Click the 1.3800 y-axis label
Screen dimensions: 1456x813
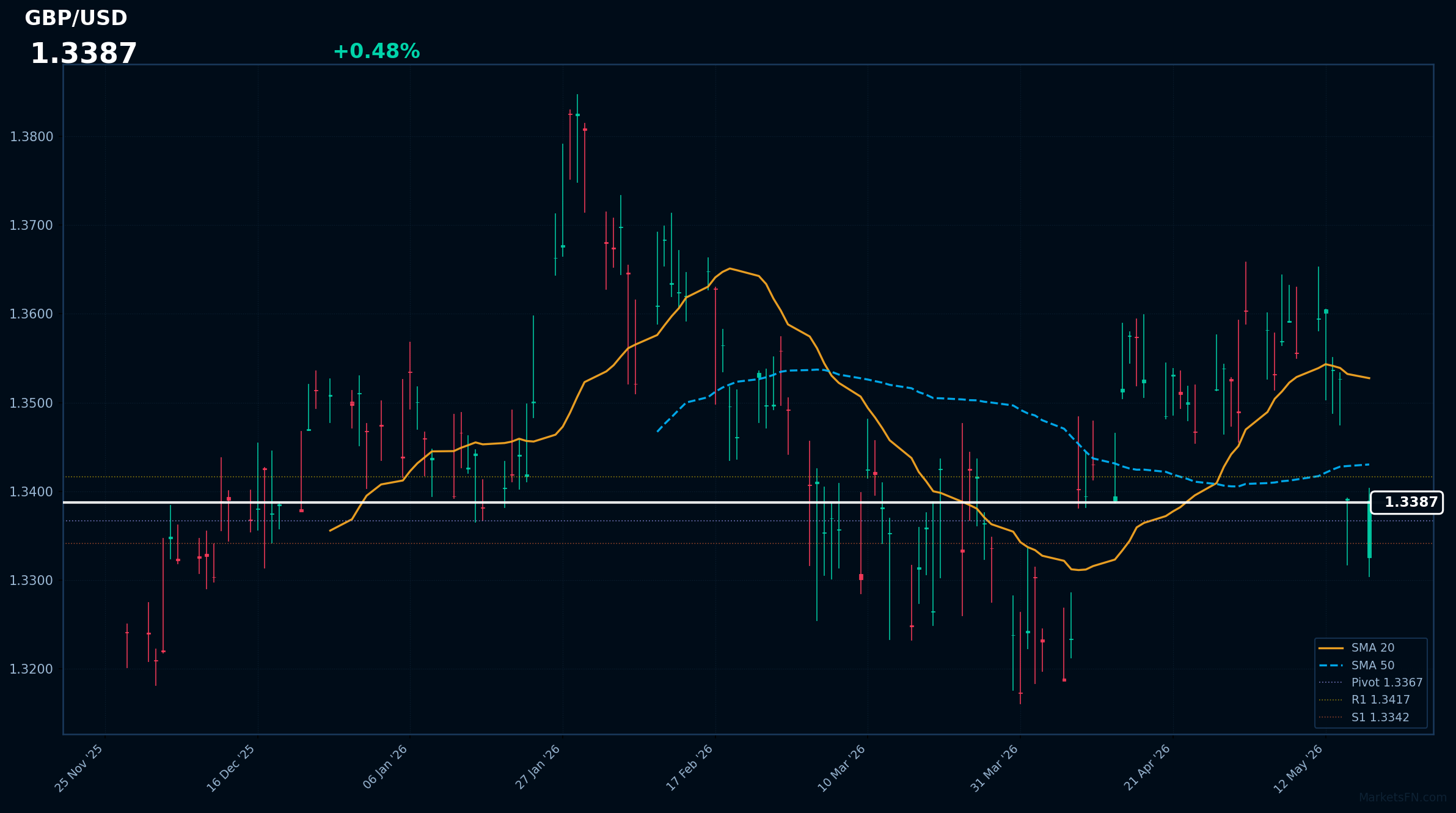(x=32, y=137)
